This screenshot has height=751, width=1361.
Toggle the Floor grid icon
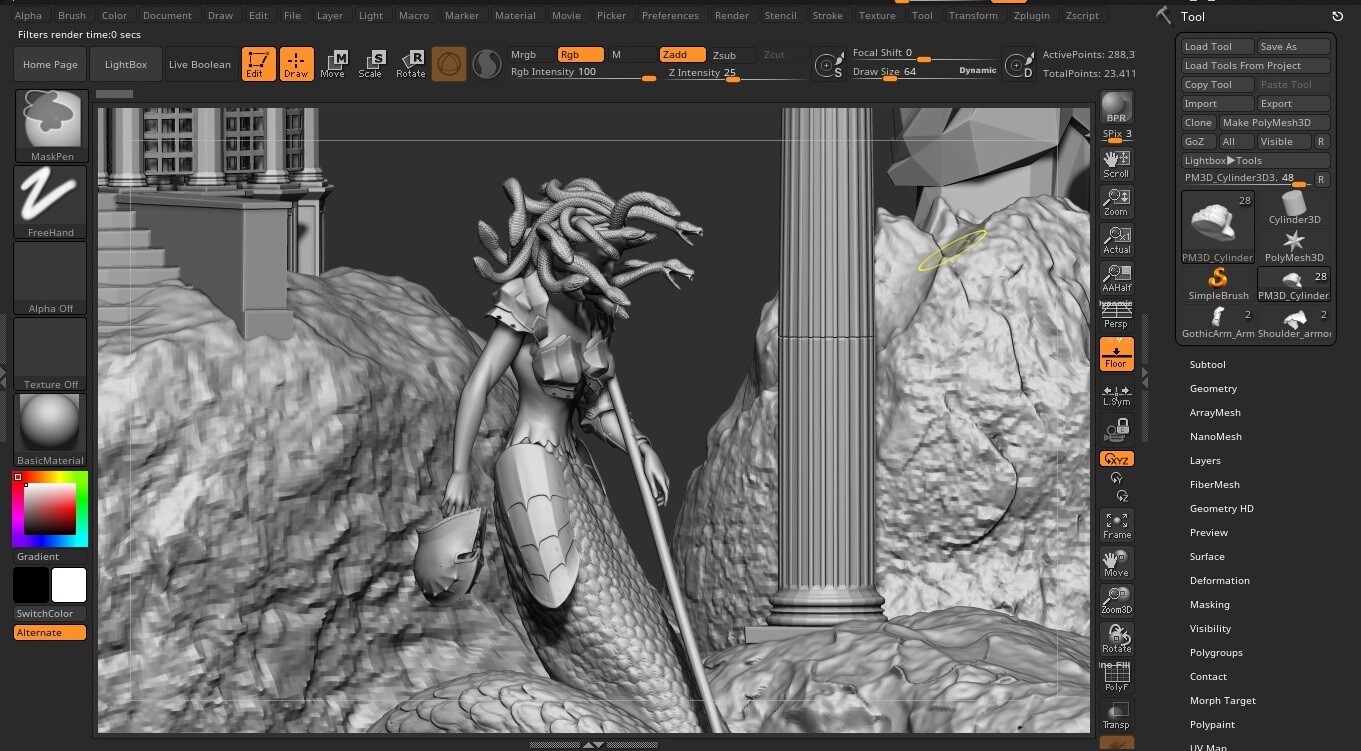click(1116, 353)
